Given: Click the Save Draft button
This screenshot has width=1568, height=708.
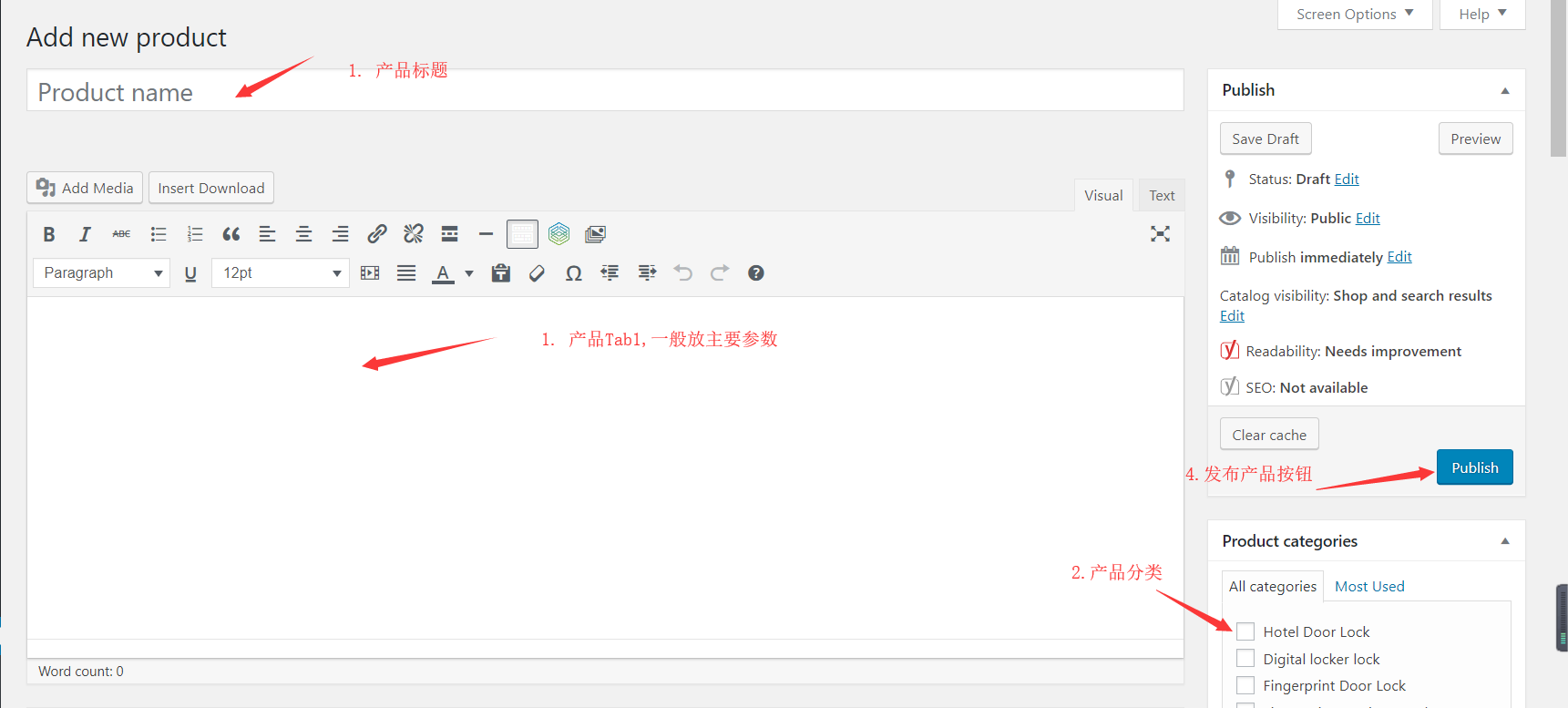Looking at the screenshot, I should coord(1265,139).
